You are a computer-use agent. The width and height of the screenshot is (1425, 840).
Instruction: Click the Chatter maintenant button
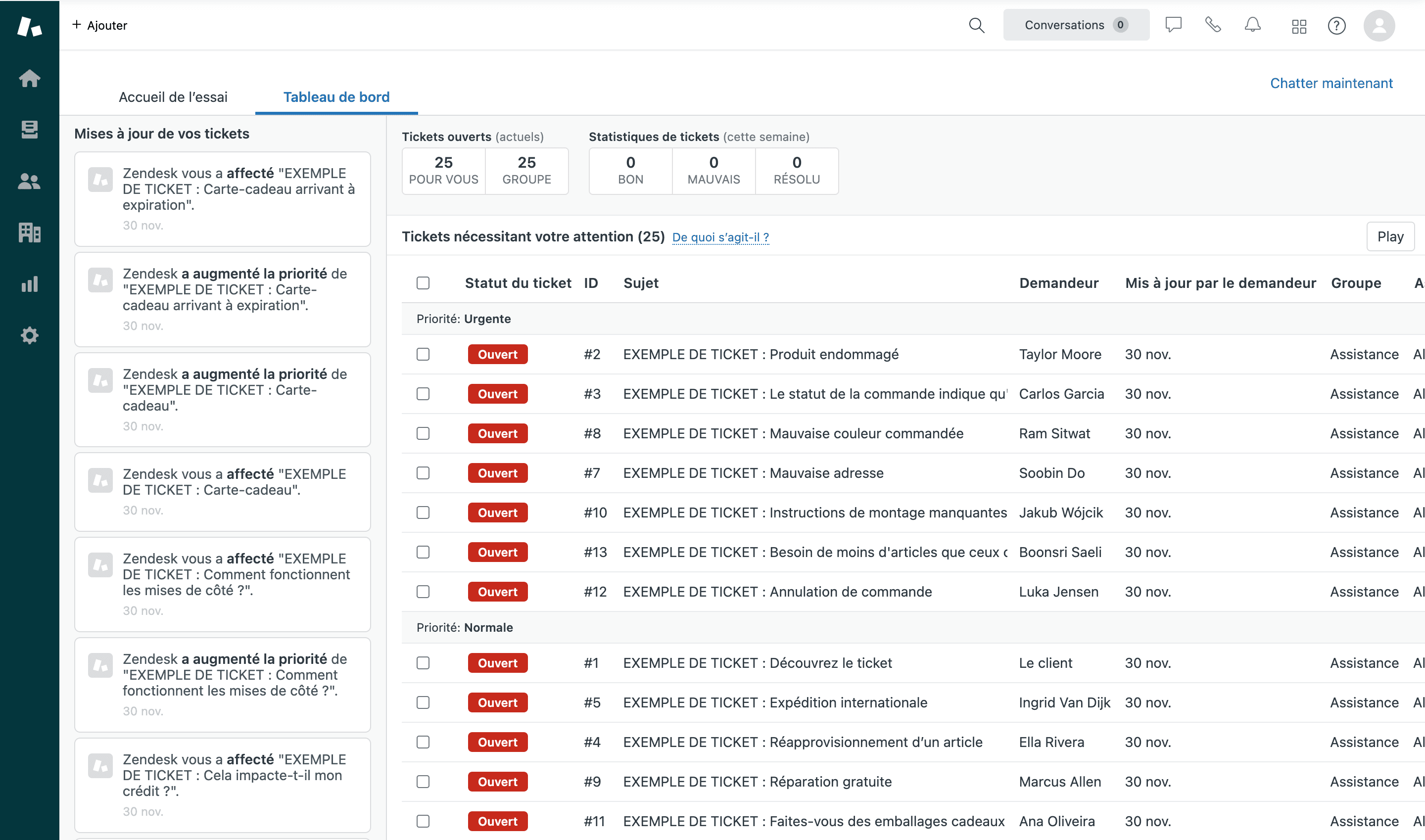[x=1331, y=82]
